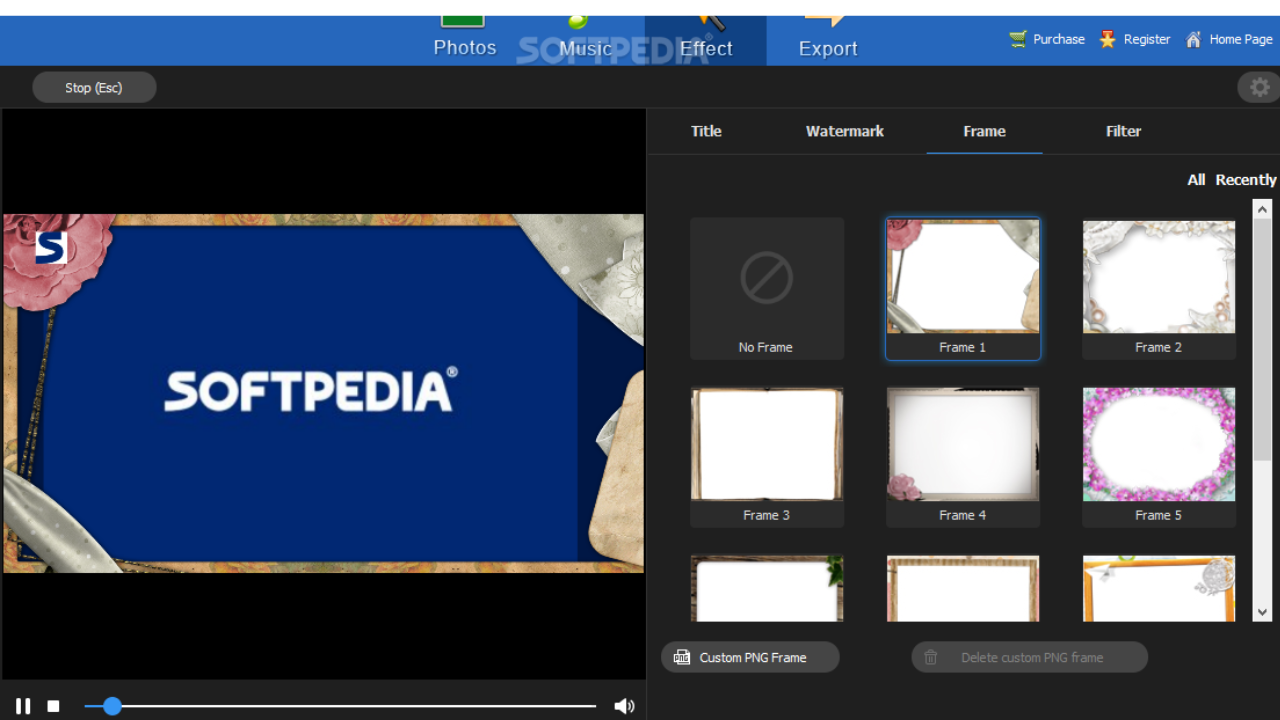Show Recently used frames
The image size is (1280, 720).
[1245, 180]
